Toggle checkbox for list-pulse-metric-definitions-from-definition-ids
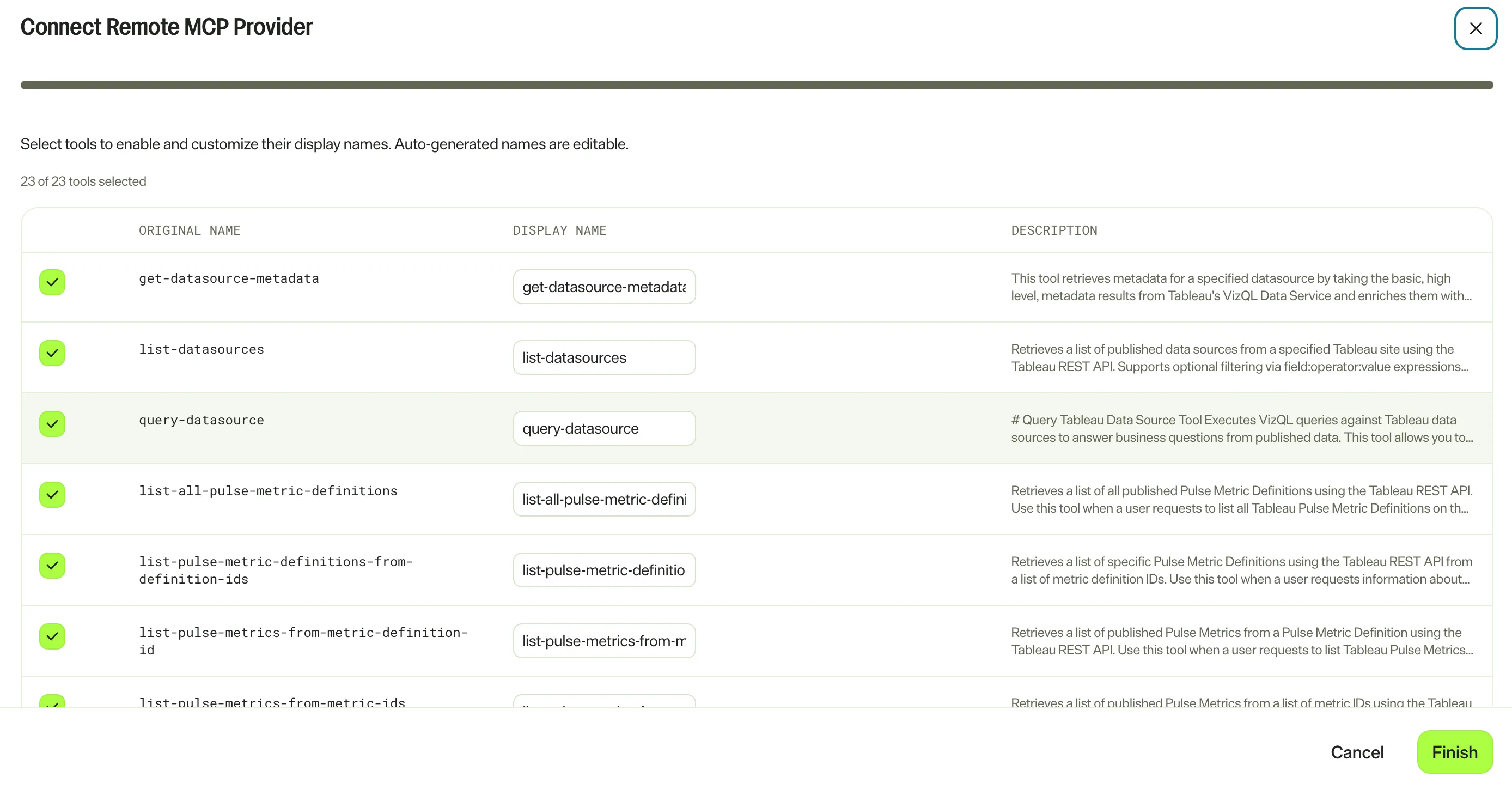Viewport: 1512px width, 789px height. tap(52, 566)
